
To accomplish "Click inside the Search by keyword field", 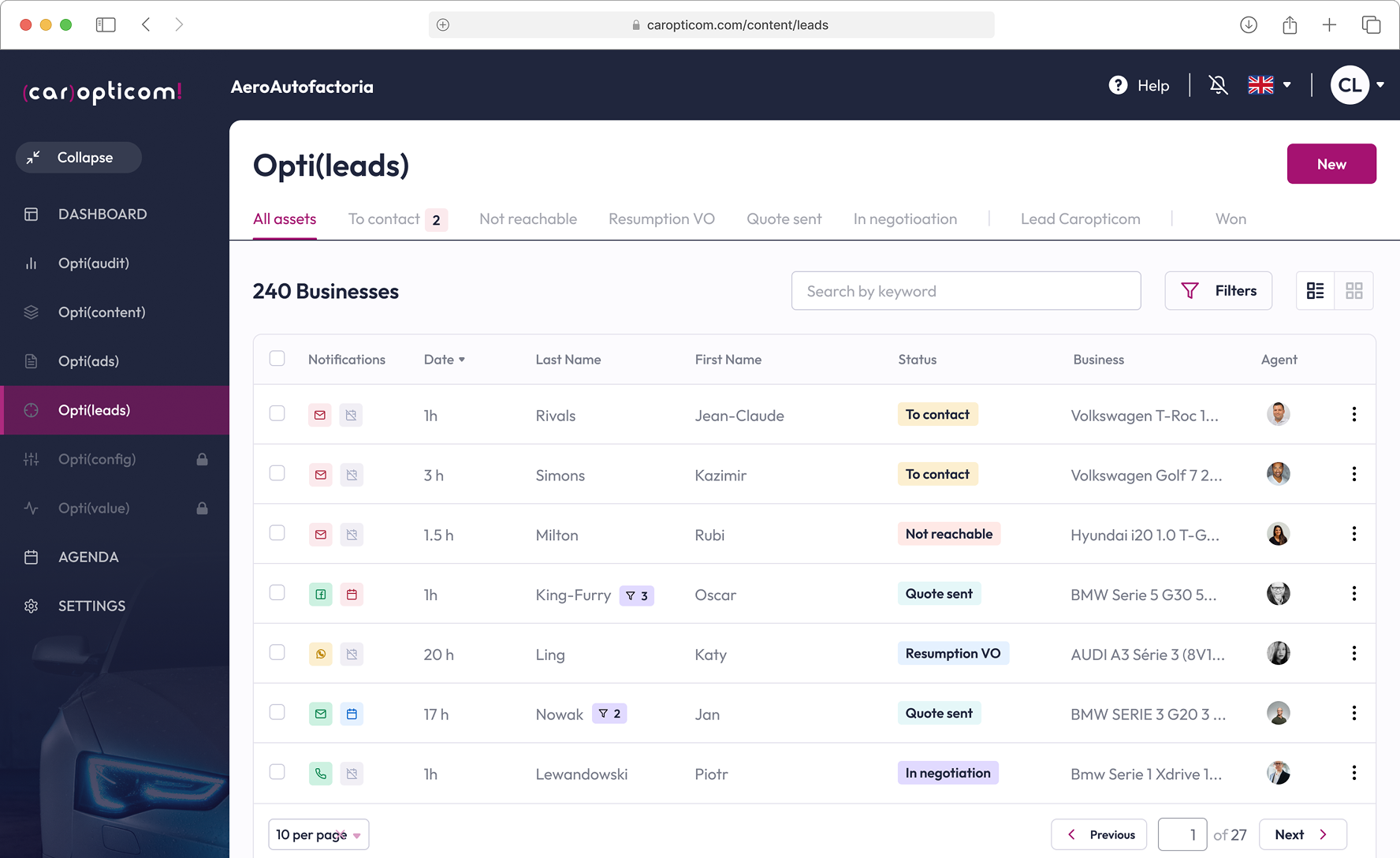I will point(966,290).
